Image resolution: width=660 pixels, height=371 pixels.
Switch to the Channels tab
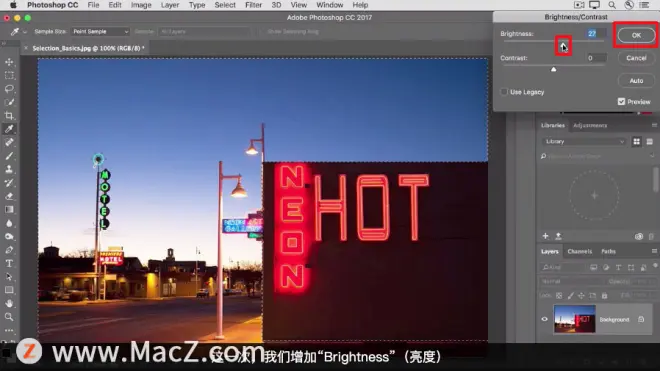(580, 251)
